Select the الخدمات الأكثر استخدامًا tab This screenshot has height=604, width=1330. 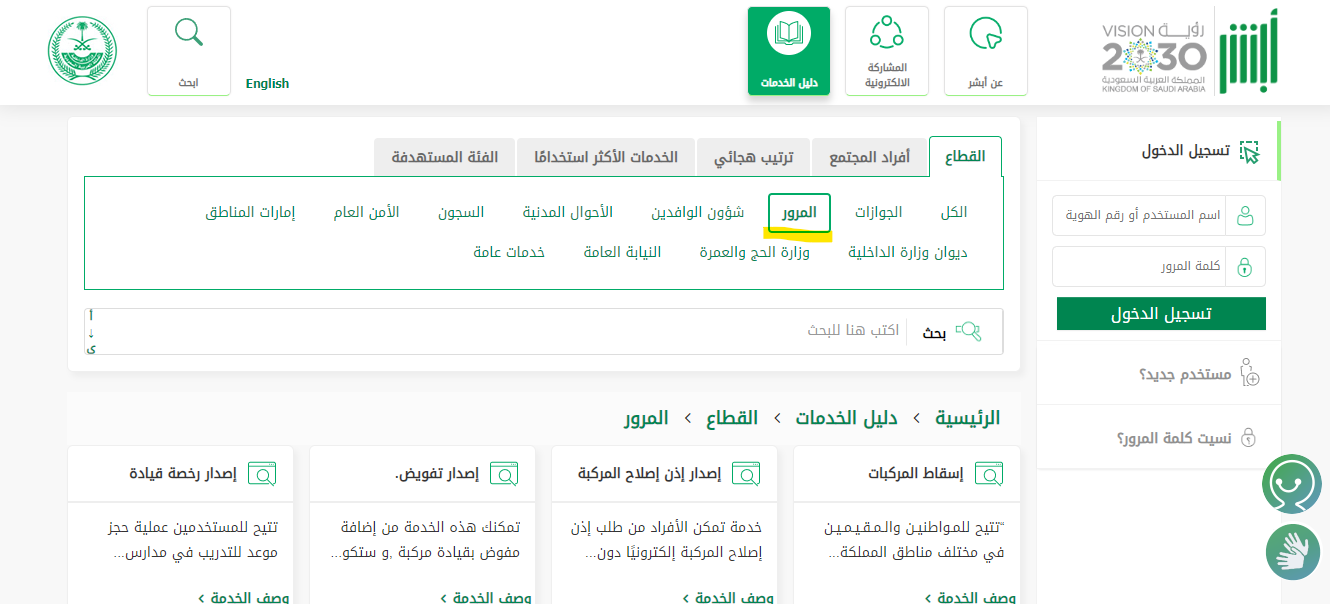coord(605,157)
